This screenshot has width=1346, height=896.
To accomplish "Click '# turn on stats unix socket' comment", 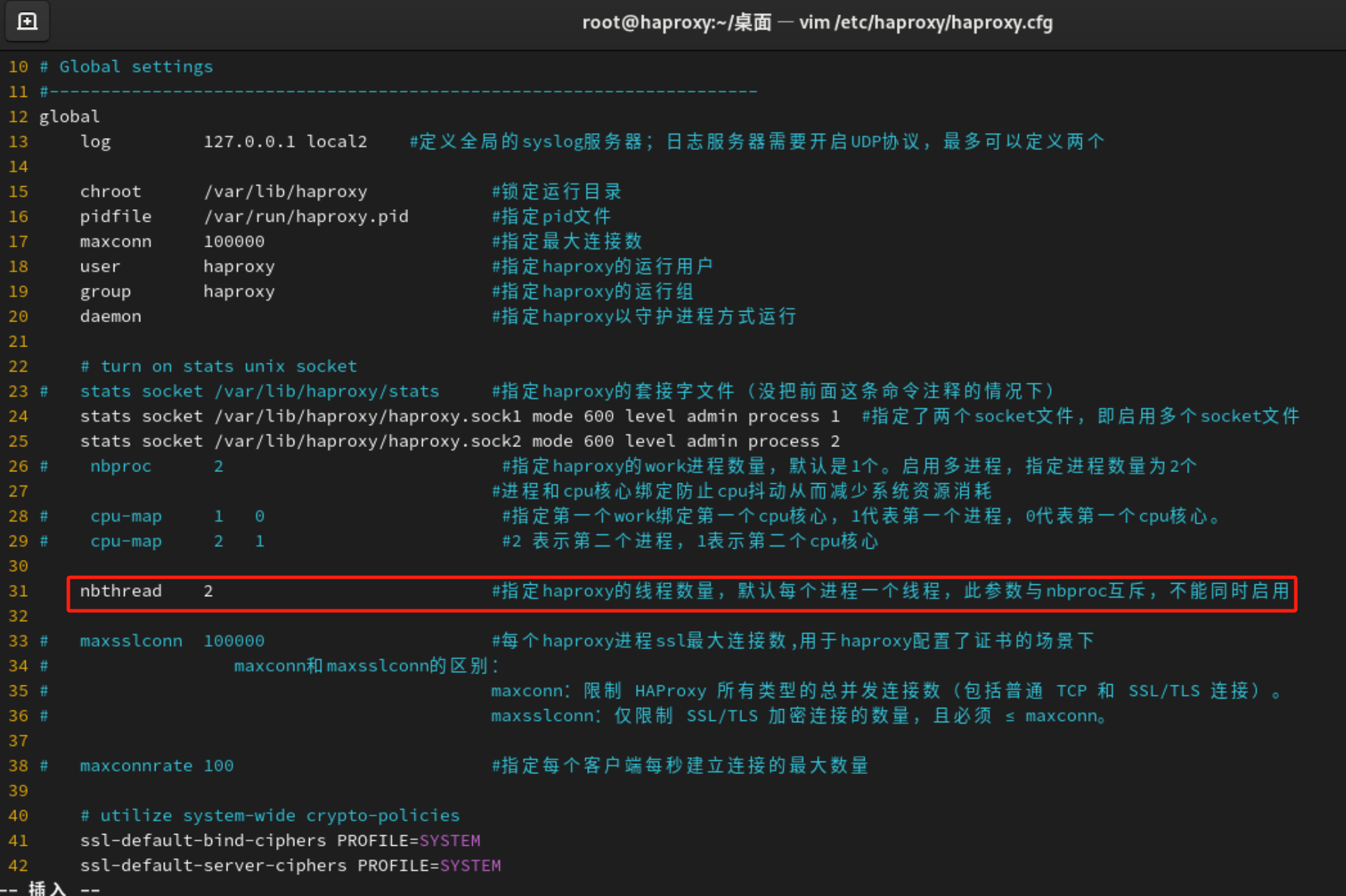I will point(218,366).
